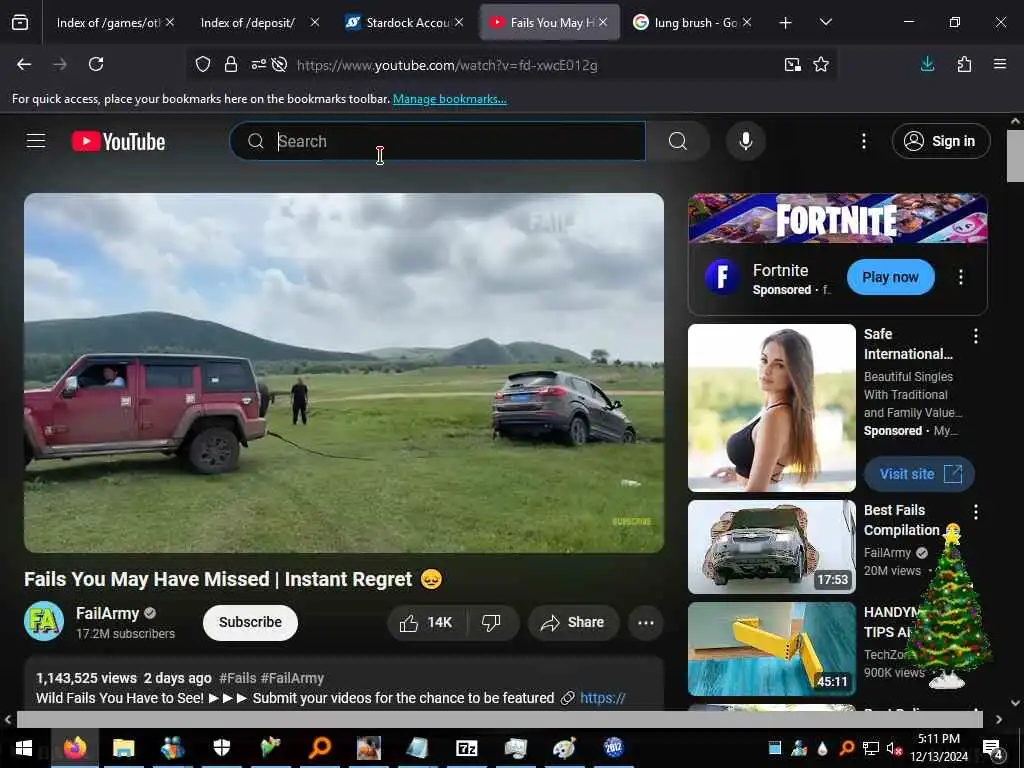Open Fortnite ad options menu

[961, 277]
